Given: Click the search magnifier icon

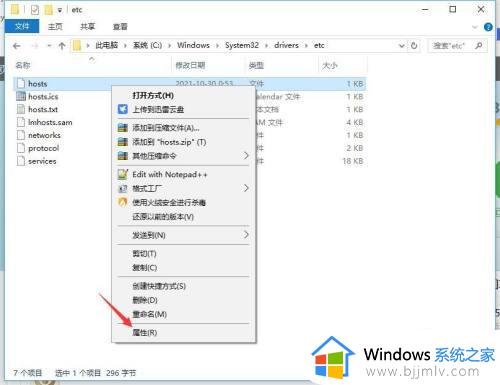Looking at the screenshot, I should tap(479, 46).
